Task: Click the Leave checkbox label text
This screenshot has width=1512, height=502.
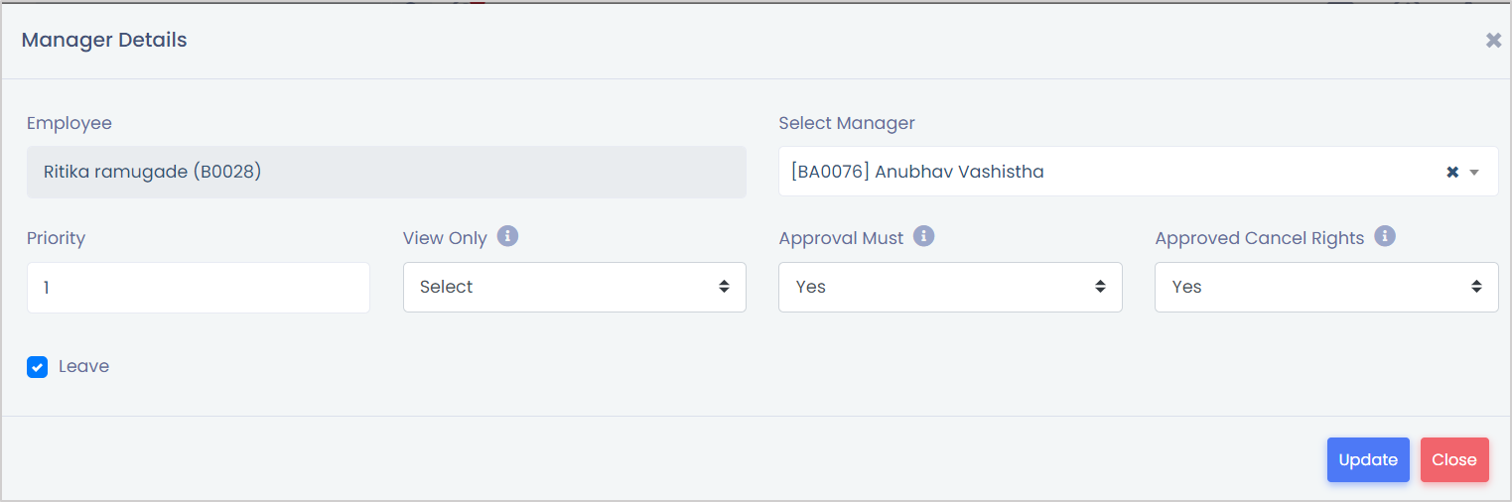Action: point(84,366)
